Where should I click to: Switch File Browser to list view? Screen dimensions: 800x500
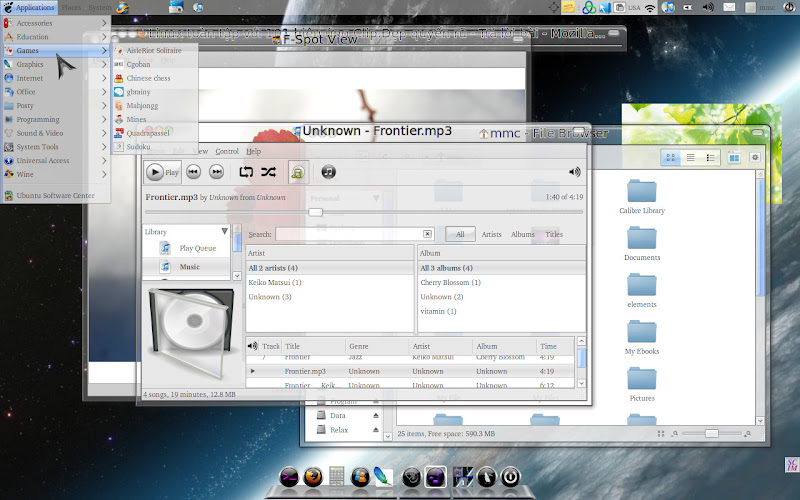point(690,158)
